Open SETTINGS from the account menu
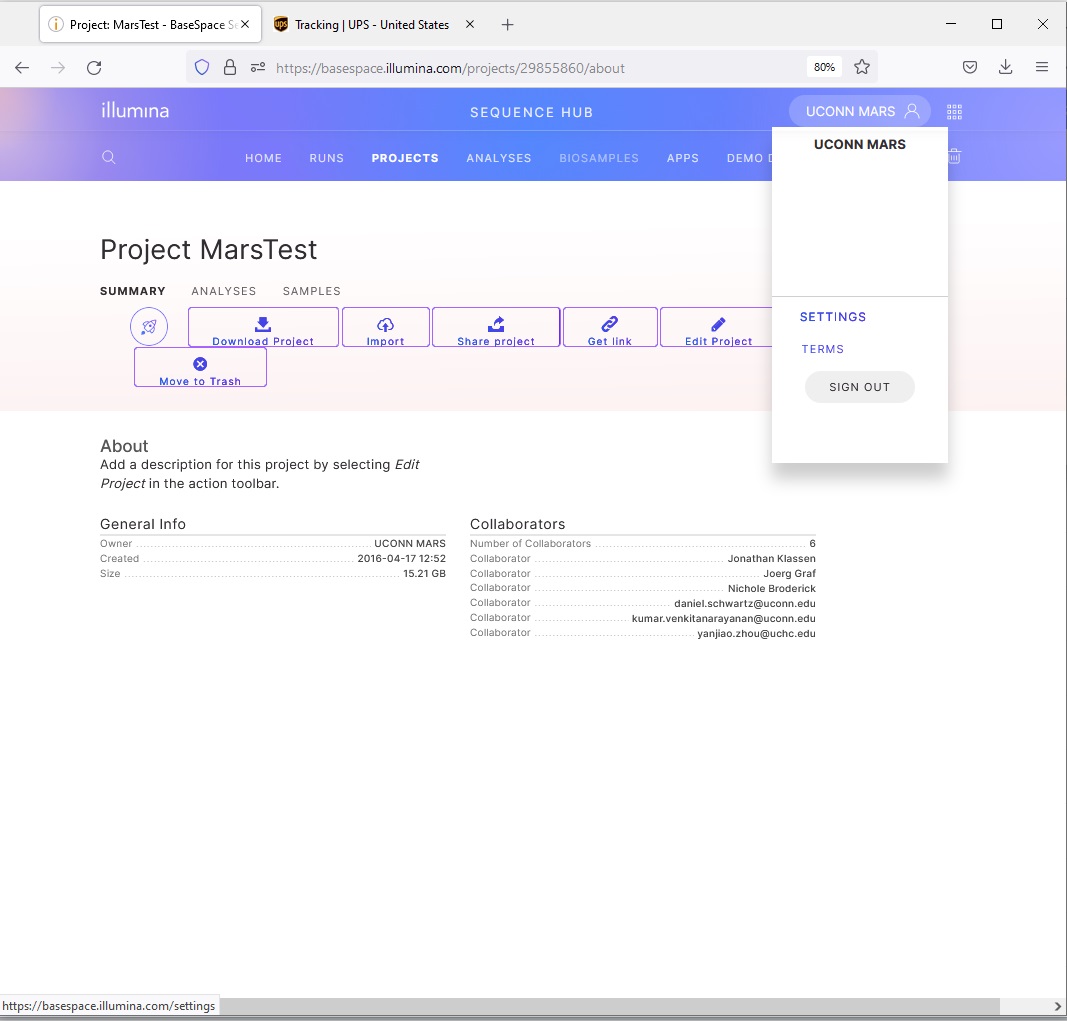 point(833,316)
